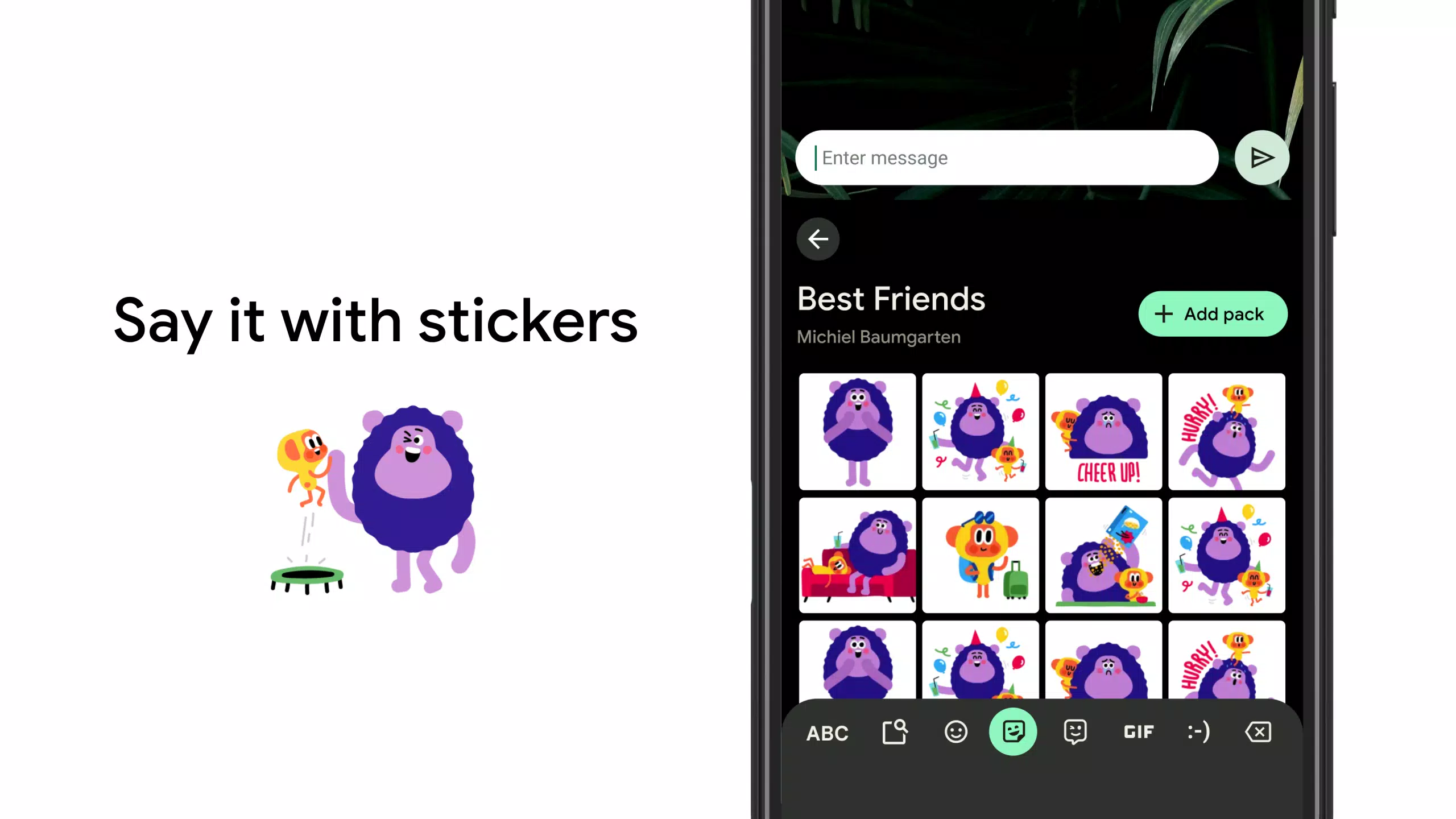Select the clipboard icon in keyboard bar
The height and width of the screenshot is (819, 1456).
pos(894,732)
